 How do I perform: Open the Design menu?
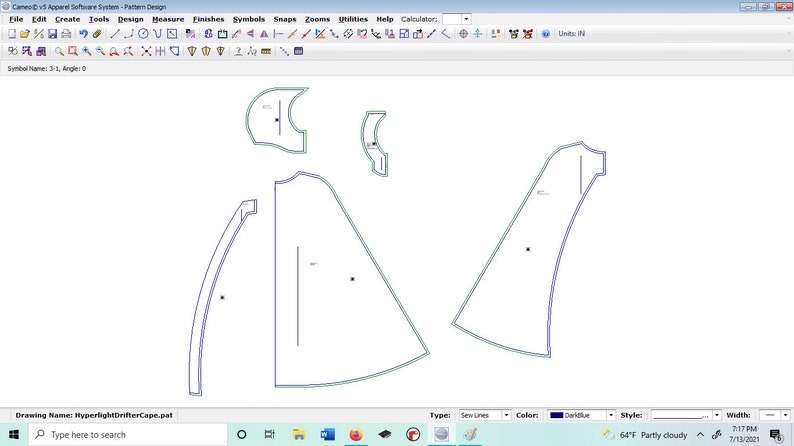pyautogui.click(x=131, y=19)
